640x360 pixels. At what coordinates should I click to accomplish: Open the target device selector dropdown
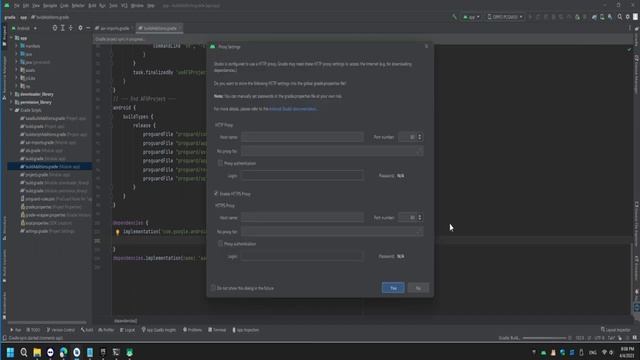[x=505, y=17]
